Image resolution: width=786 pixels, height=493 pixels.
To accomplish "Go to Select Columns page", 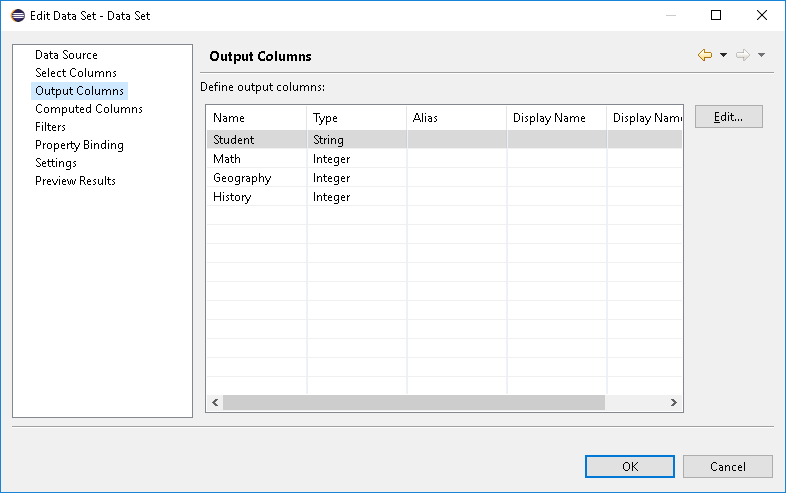I will [76, 73].
